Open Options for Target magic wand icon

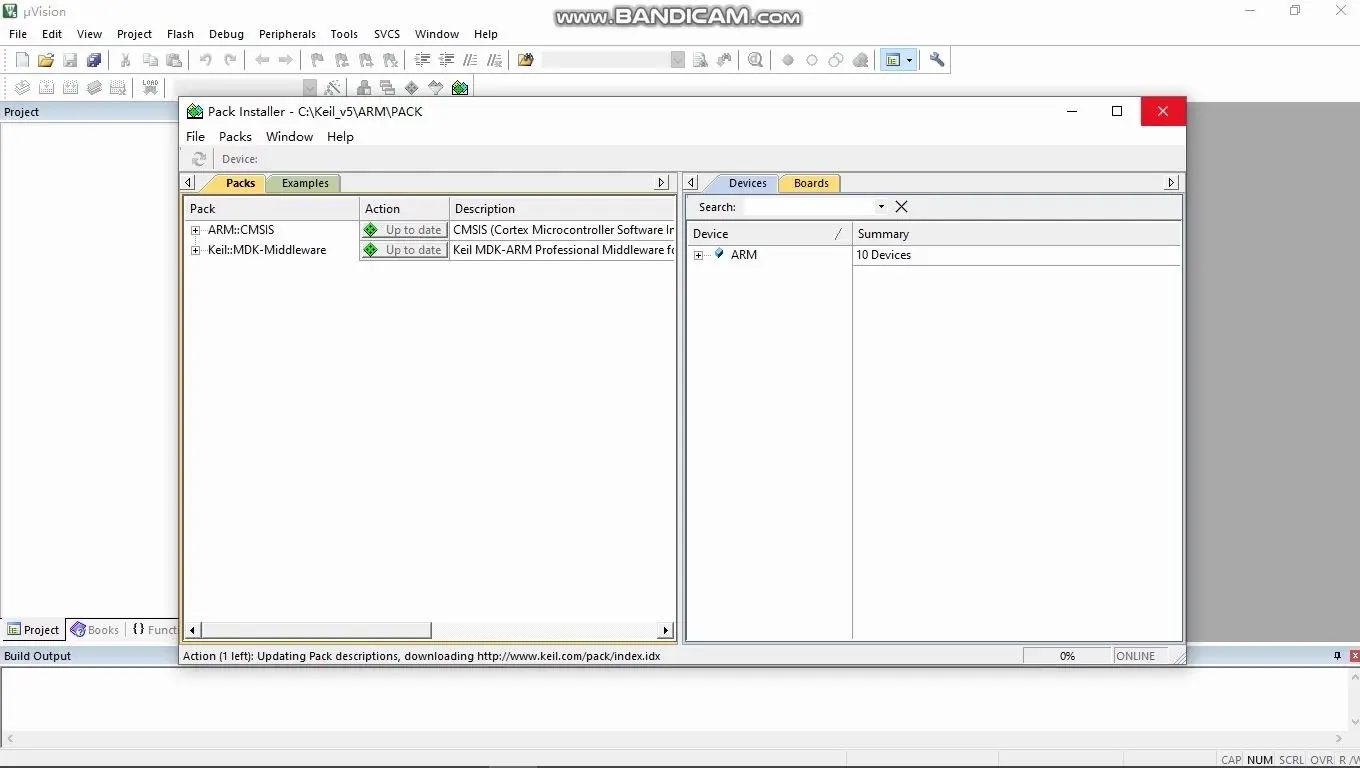(333, 88)
